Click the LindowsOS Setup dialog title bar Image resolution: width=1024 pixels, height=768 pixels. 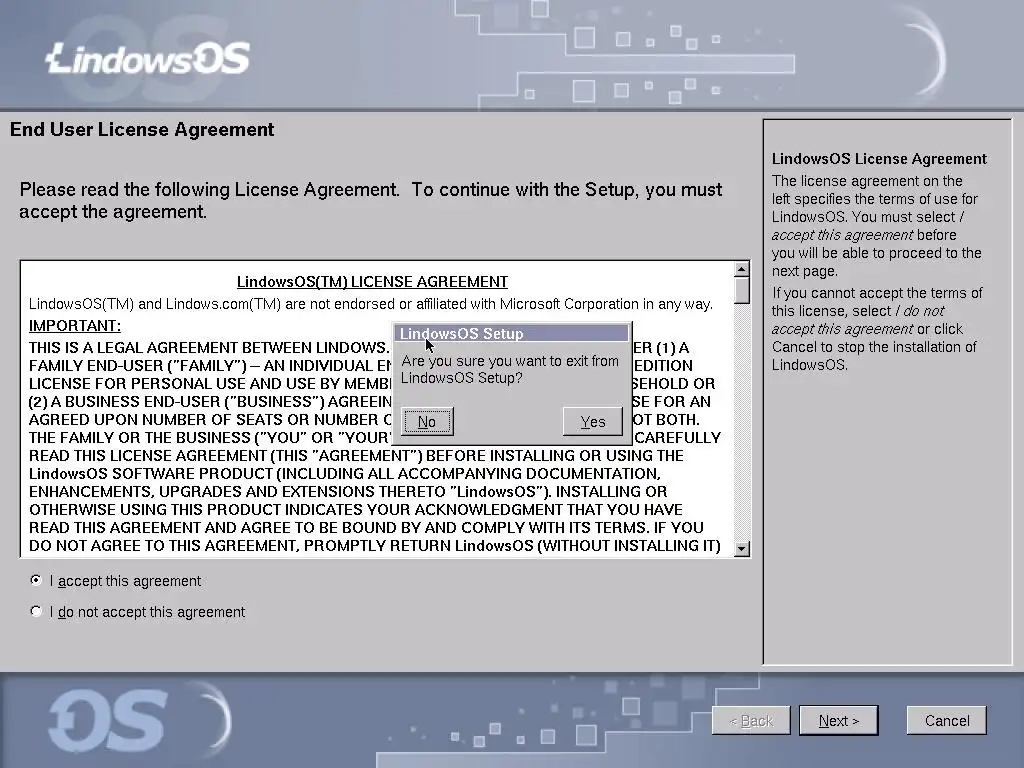point(511,334)
